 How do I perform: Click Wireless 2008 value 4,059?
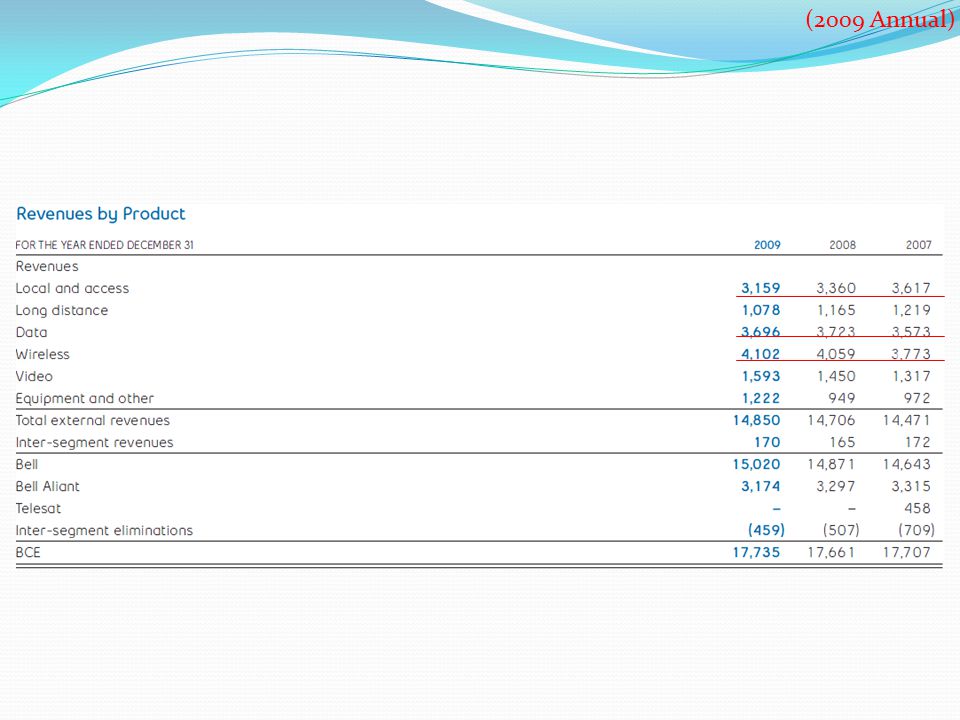(836, 354)
